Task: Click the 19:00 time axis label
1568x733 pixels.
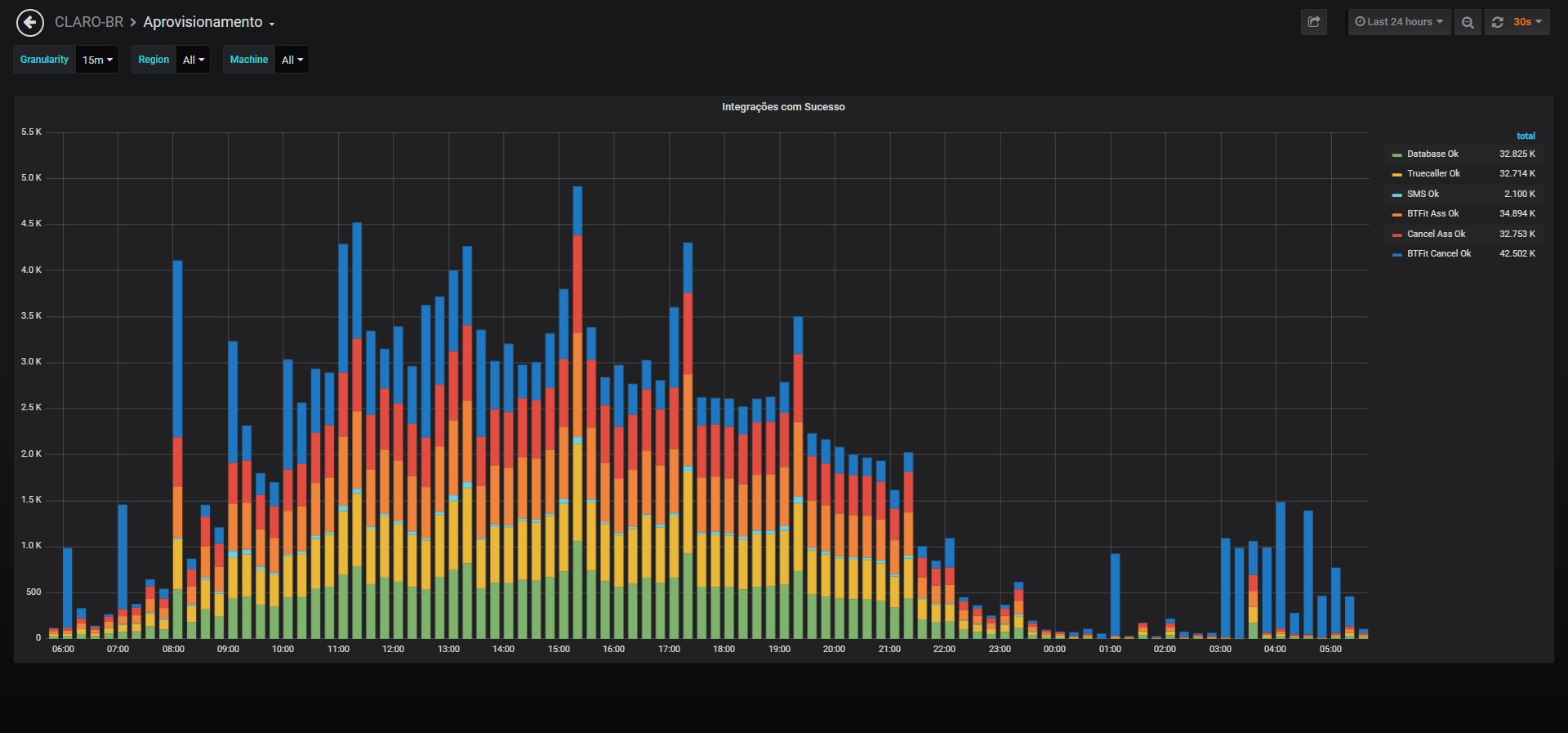Action: (779, 649)
